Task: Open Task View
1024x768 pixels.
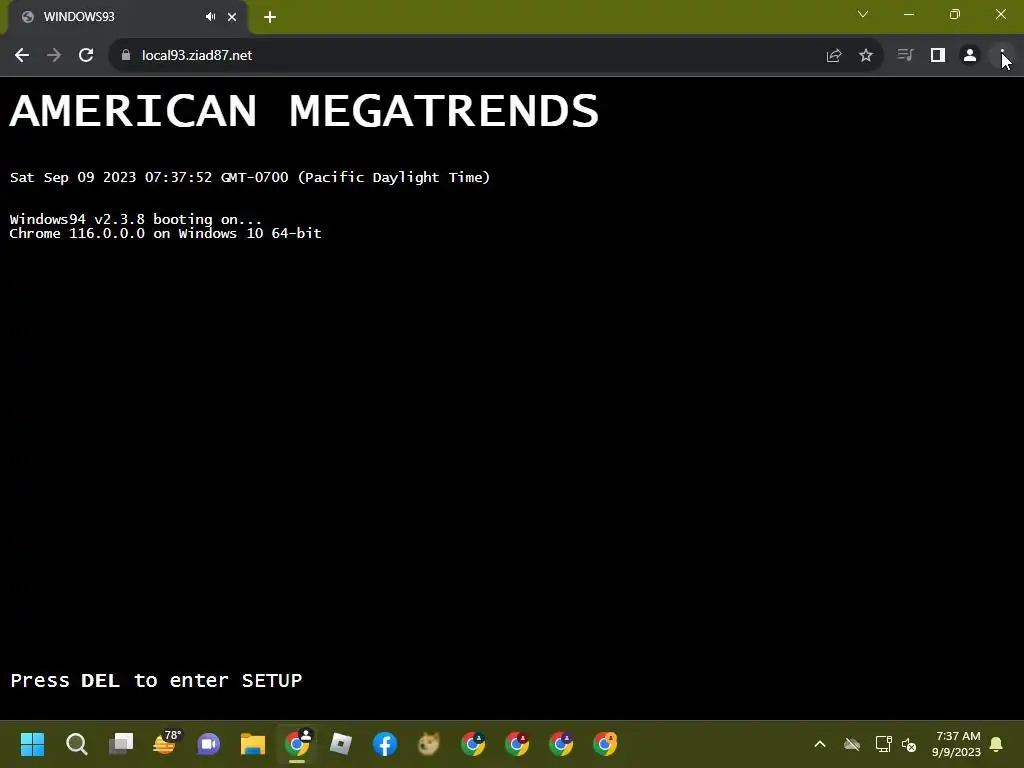Action: [x=121, y=744]
